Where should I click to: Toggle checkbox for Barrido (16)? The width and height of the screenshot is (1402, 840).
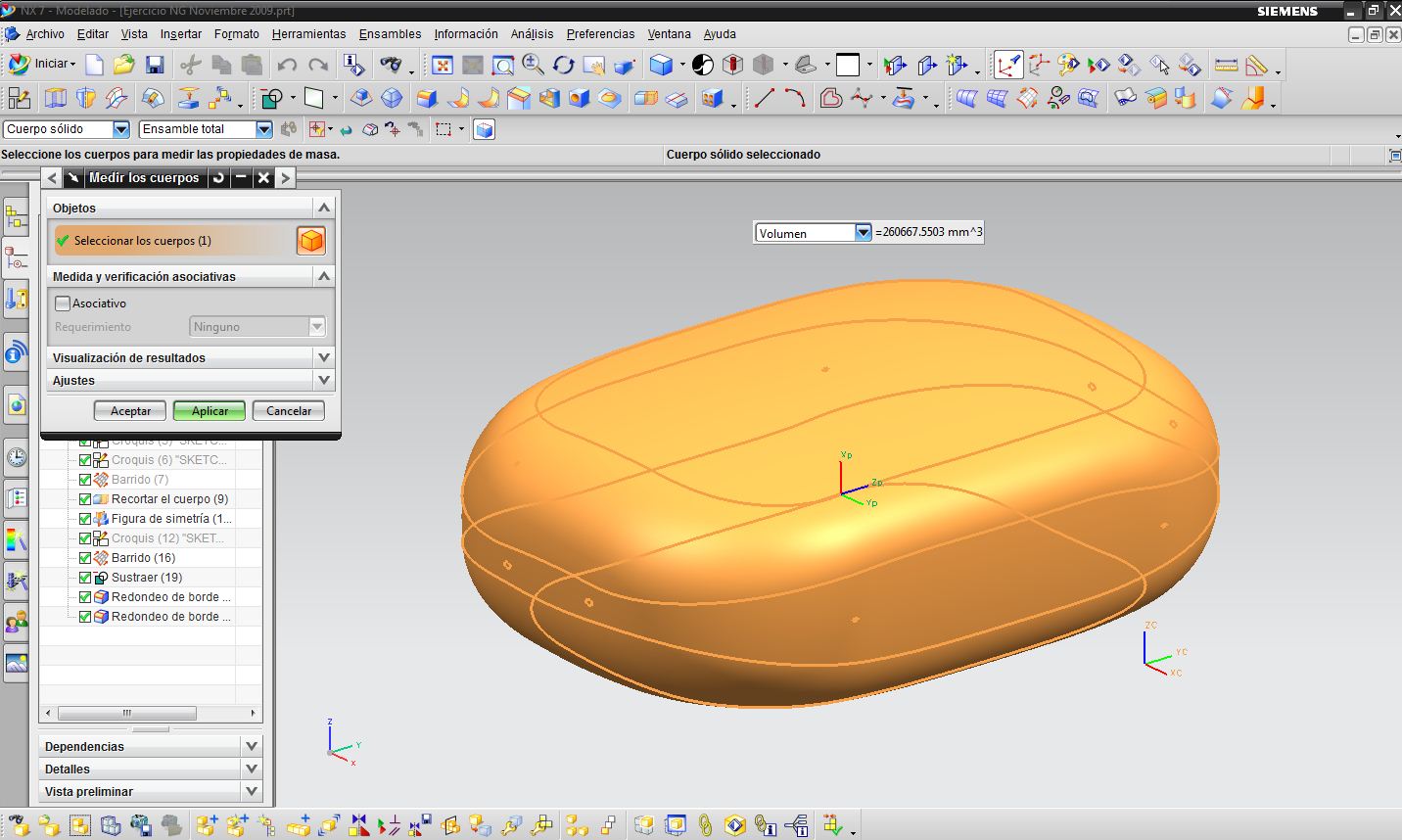click(x=85, y=558)
